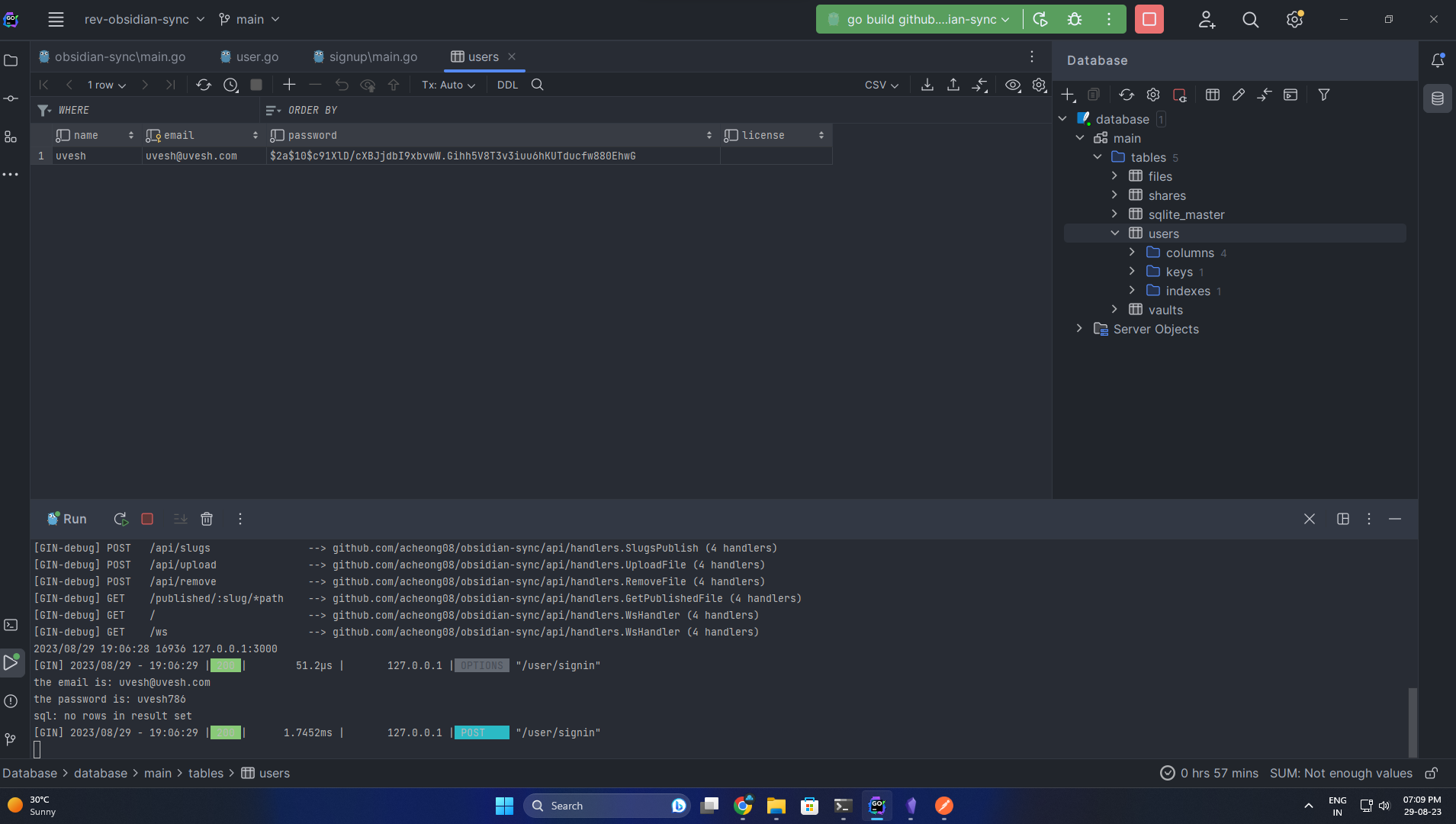1456x824 pixels.
Task: Open the query console pencil icon
Action: [x=1239, y=95]
